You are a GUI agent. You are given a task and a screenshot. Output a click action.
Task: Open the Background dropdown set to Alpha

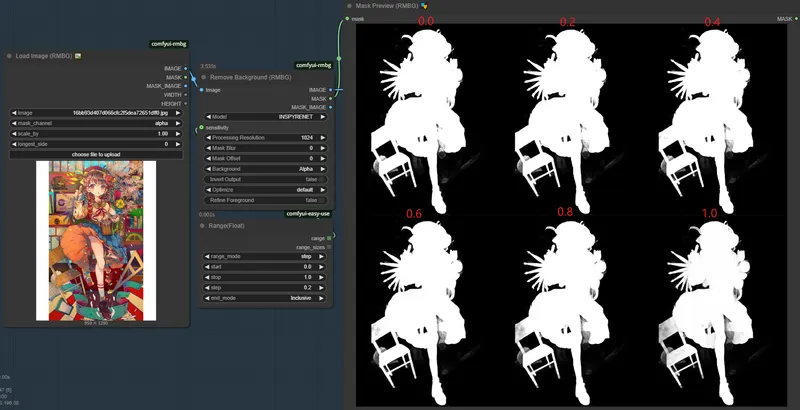(x=265, y=169)
